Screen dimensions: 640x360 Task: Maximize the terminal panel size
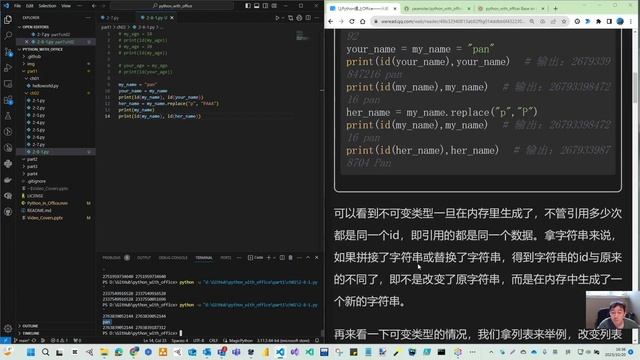[x=308, y=258]
